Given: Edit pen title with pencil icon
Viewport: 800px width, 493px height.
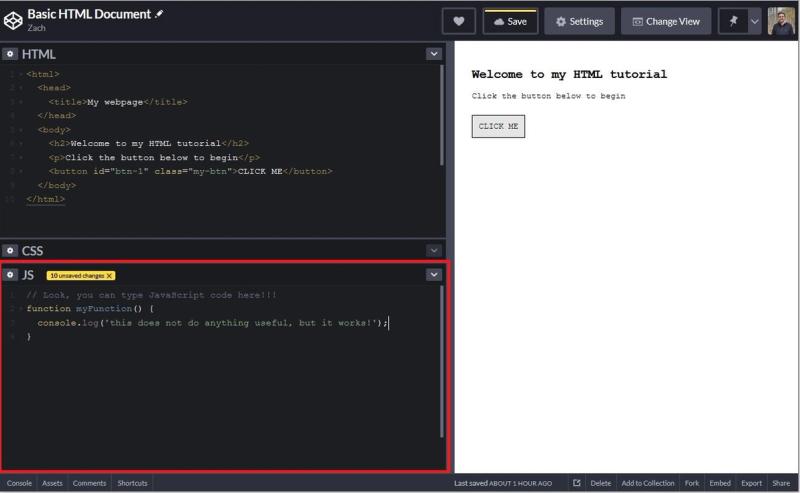Looking at the screenshot, I should [159, 14].
